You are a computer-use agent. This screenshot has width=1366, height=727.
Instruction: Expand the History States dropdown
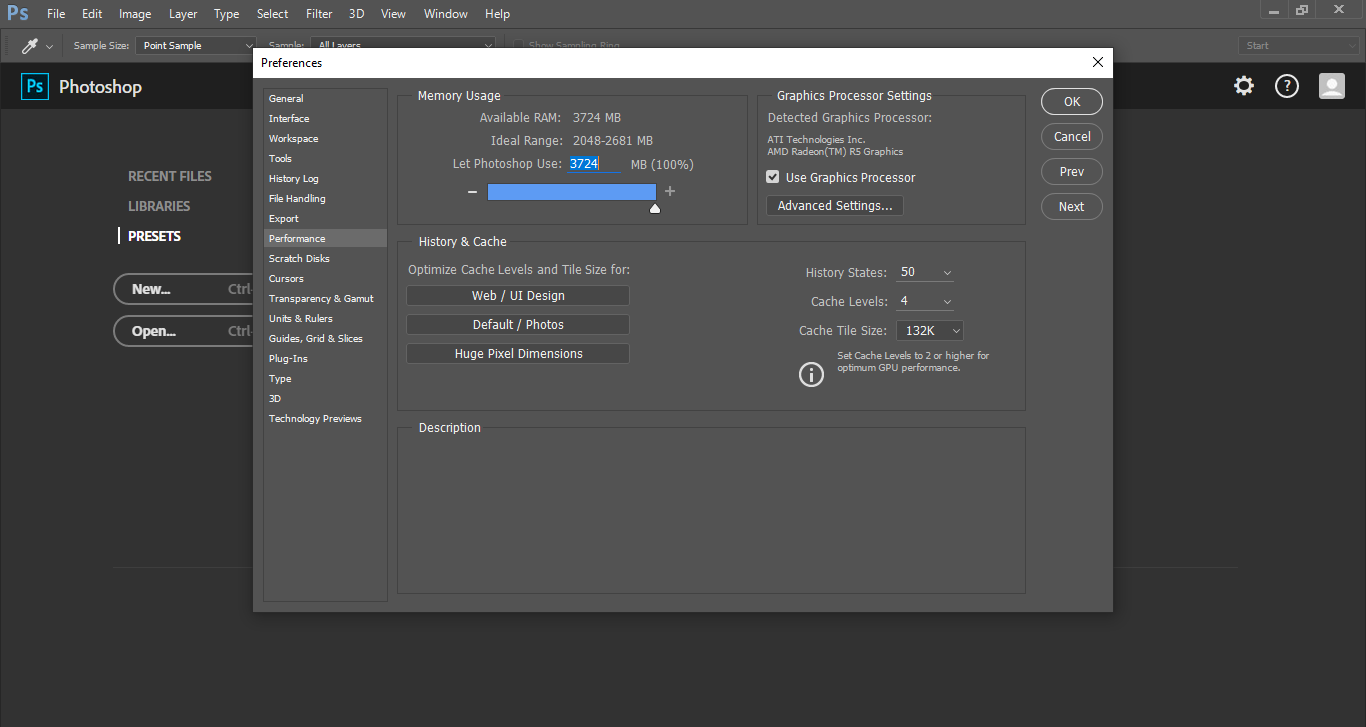(947, 273)
